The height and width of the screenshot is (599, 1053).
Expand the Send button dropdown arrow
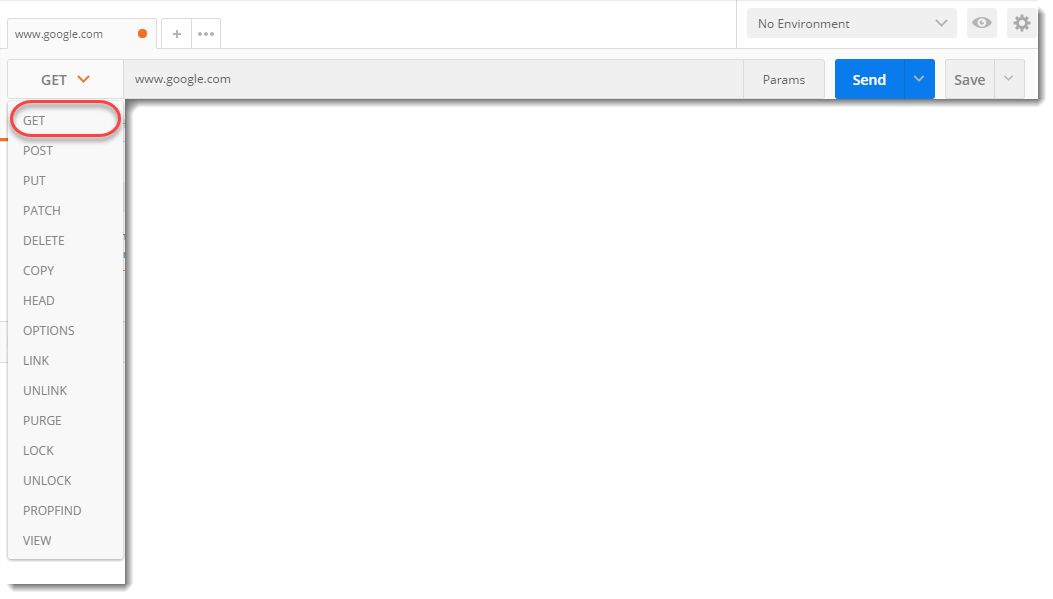click(919, 79)
